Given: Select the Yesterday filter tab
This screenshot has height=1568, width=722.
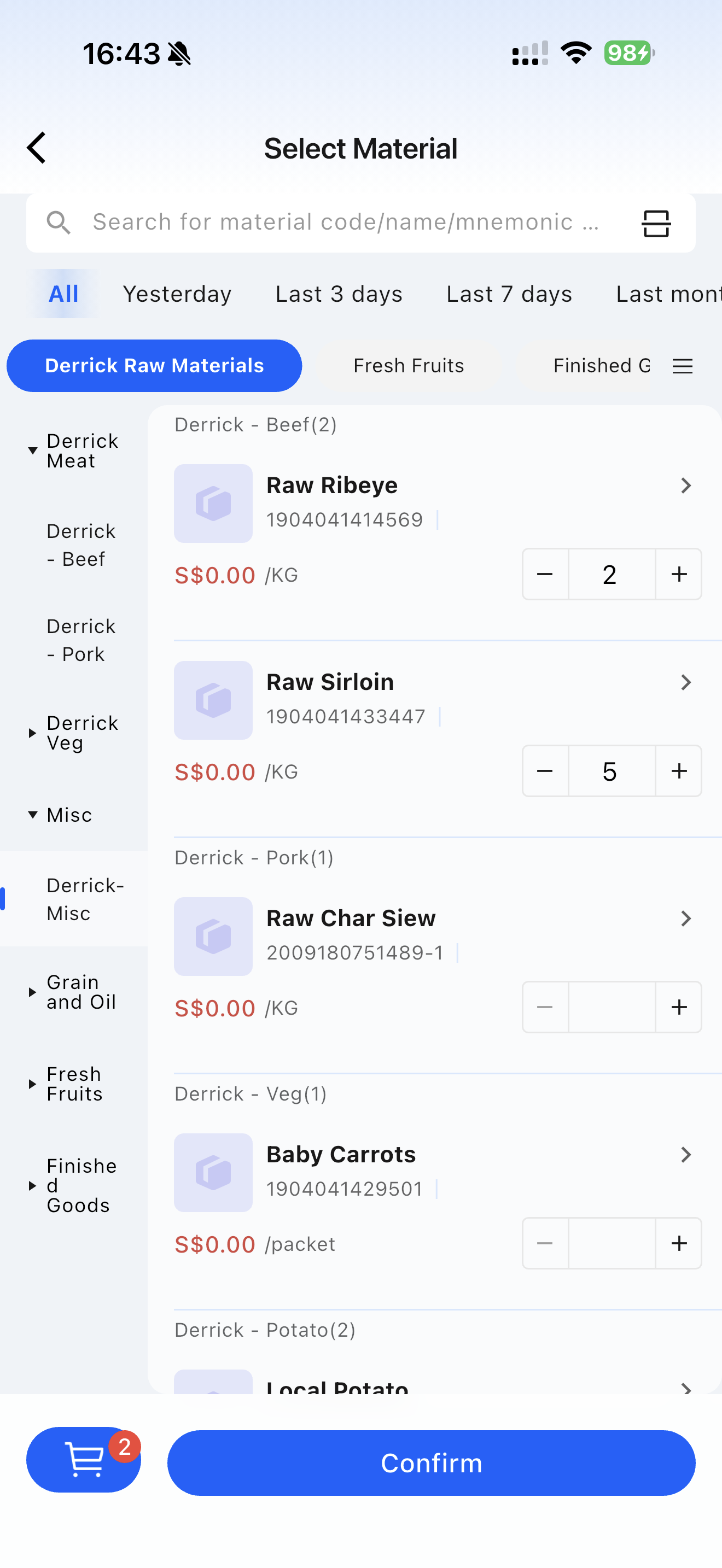Looking at the screenshot, I should [177, 294].
